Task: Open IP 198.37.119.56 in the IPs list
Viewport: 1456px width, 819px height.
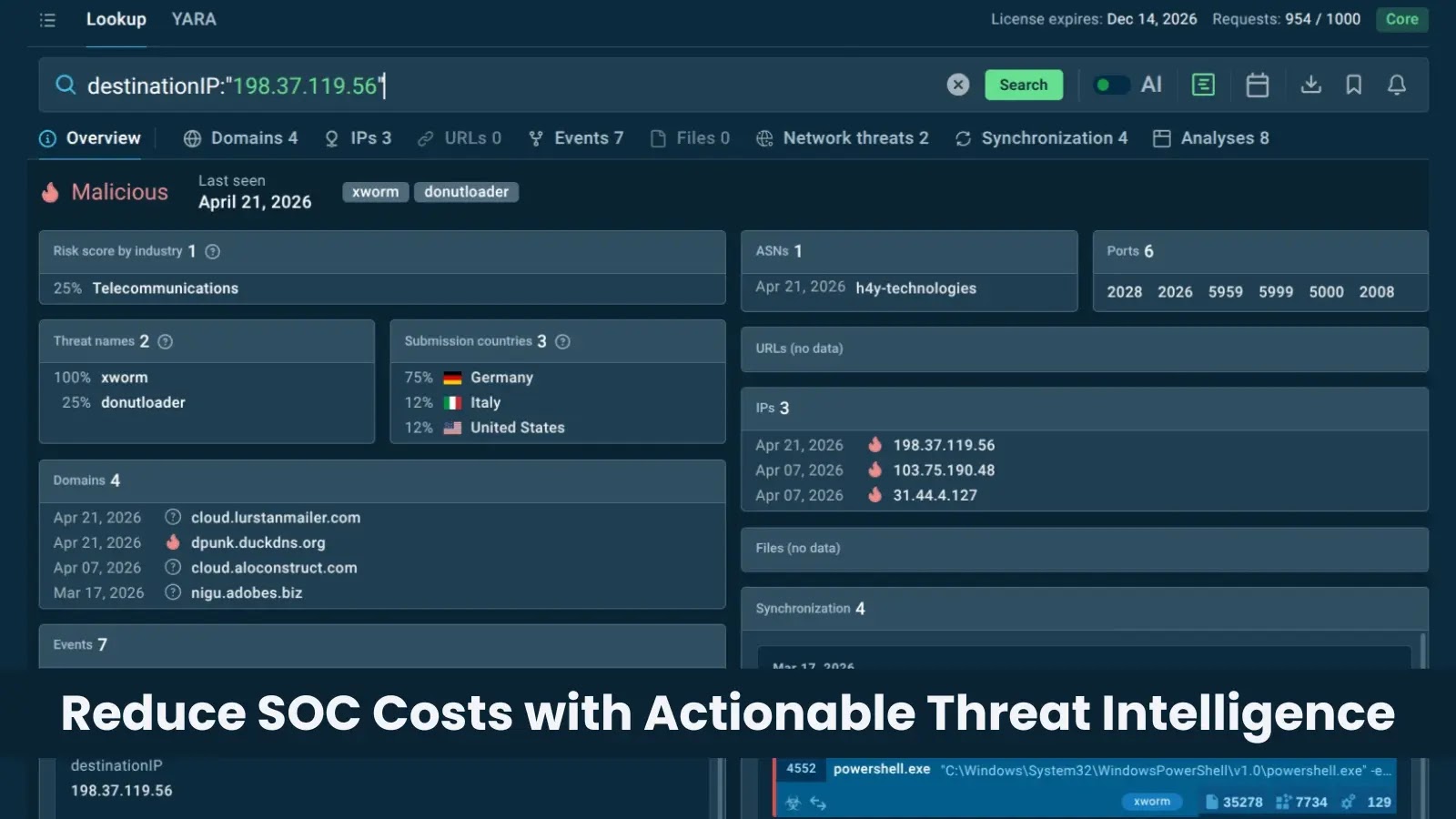Action: [944, 445]
